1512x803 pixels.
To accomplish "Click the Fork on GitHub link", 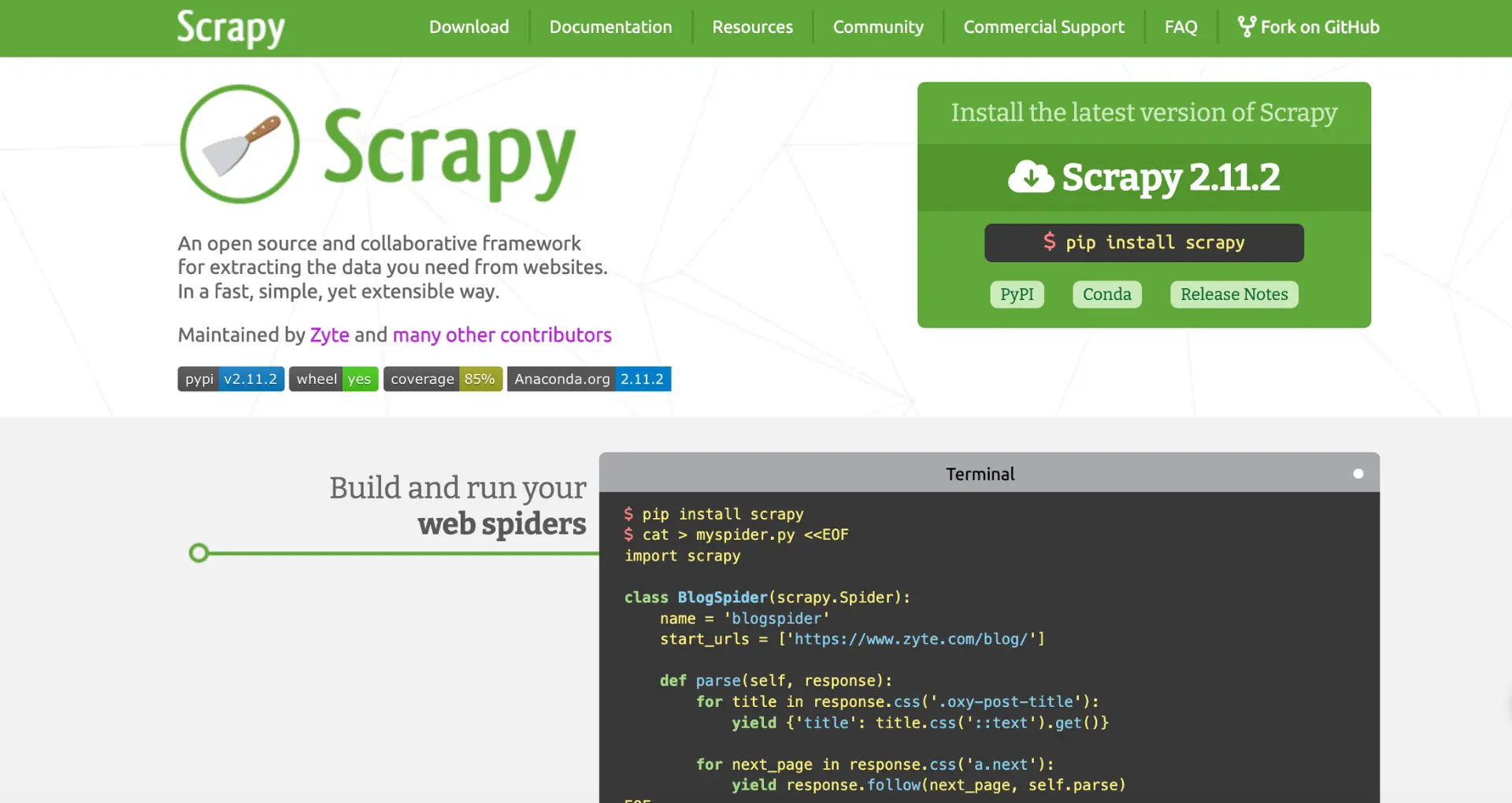I will click(1309, 27).
